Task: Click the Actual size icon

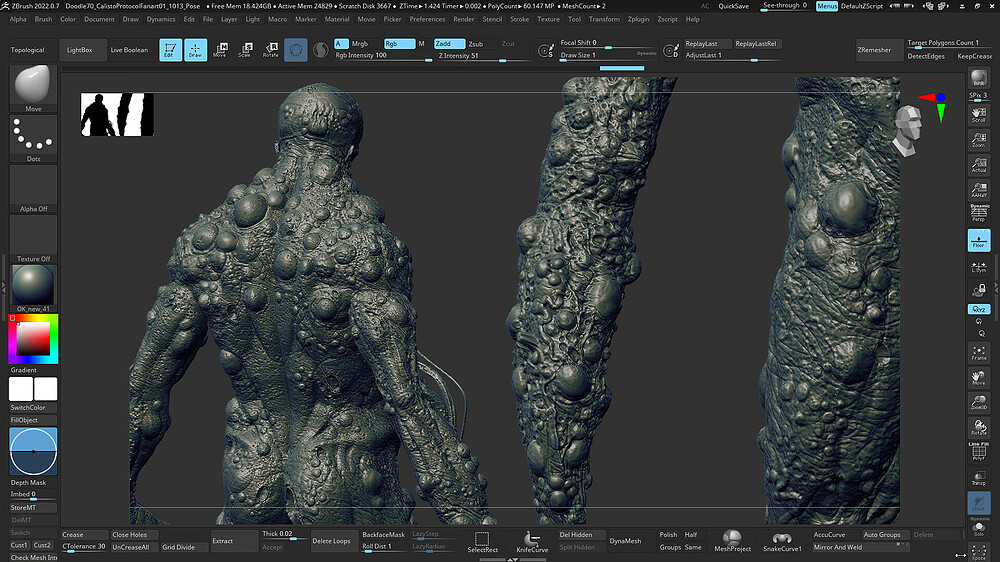Action: pyautogui.click(x=979, y=165)
